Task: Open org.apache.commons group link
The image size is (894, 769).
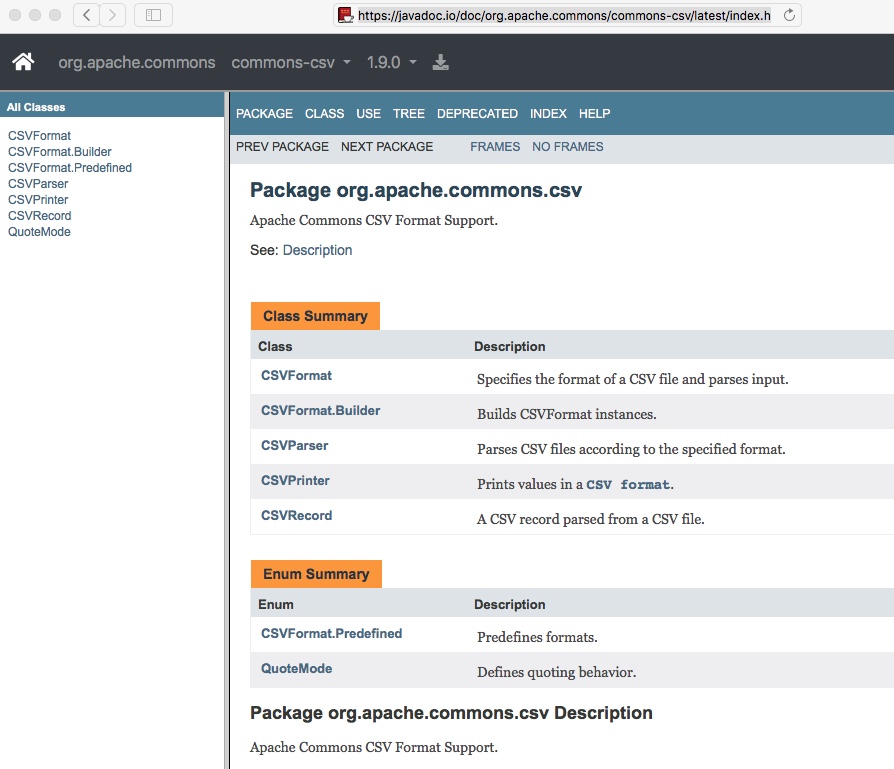Action: 137,62
